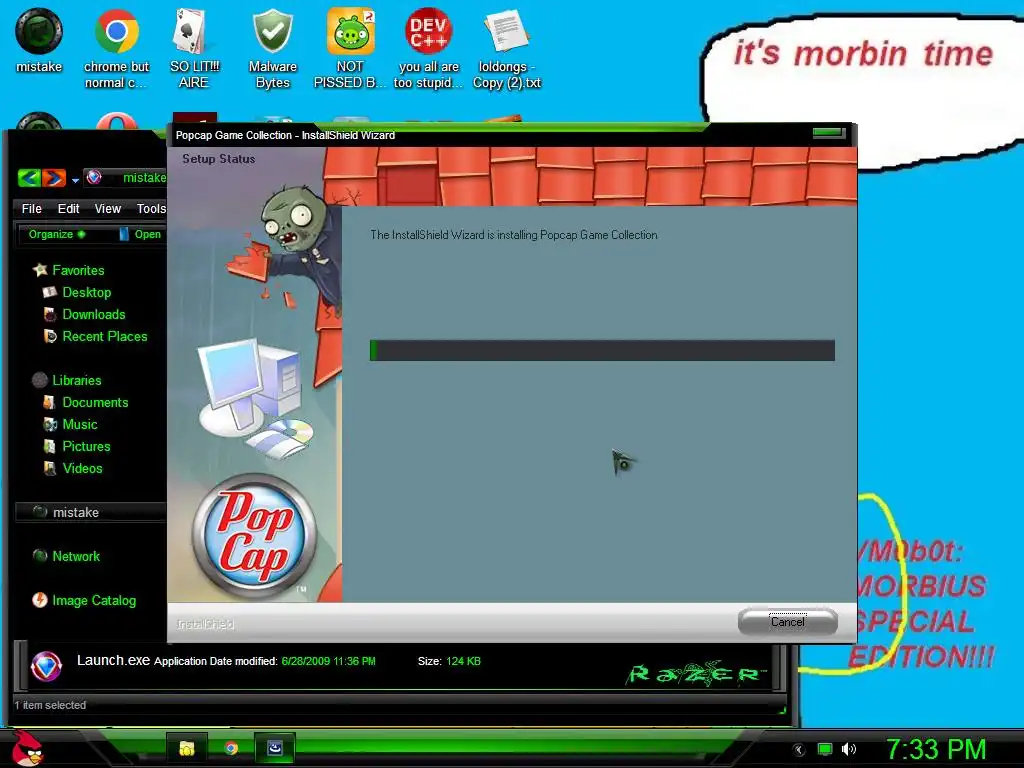The height and width of the screenshot is (768, 1024).
Task: Click the Downloads folder icon in sidebar
Action: pyautogui.click(x=50, y=314)
